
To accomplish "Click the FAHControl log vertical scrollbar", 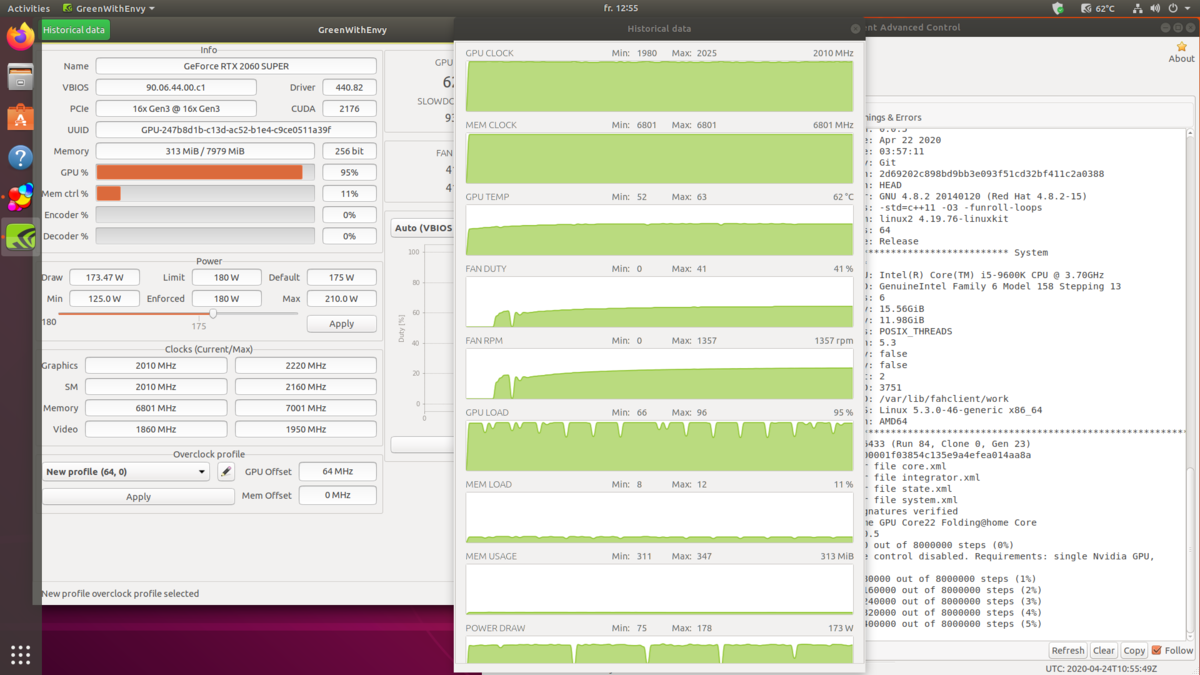I will click(x=1190, y=385).
